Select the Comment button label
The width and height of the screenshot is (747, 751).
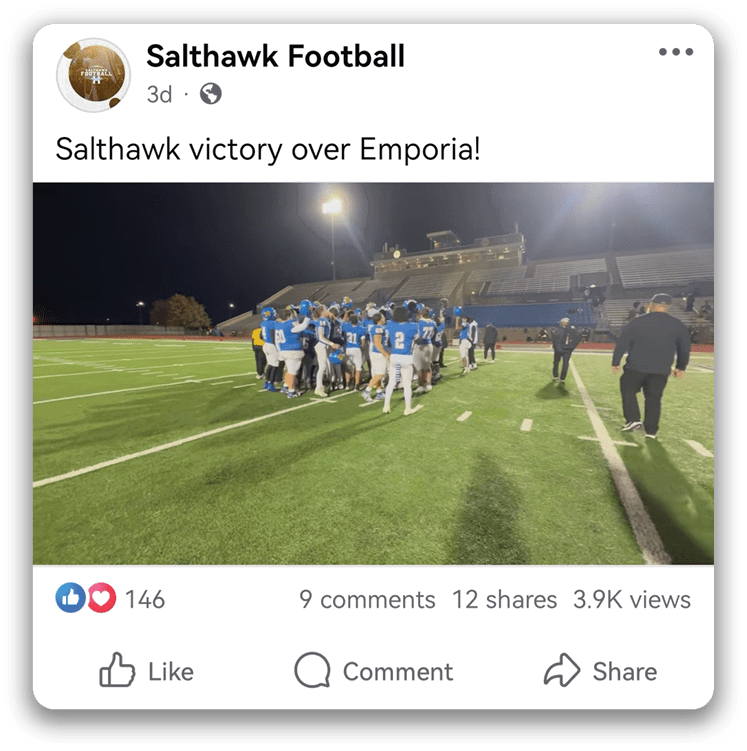[398, 671]
